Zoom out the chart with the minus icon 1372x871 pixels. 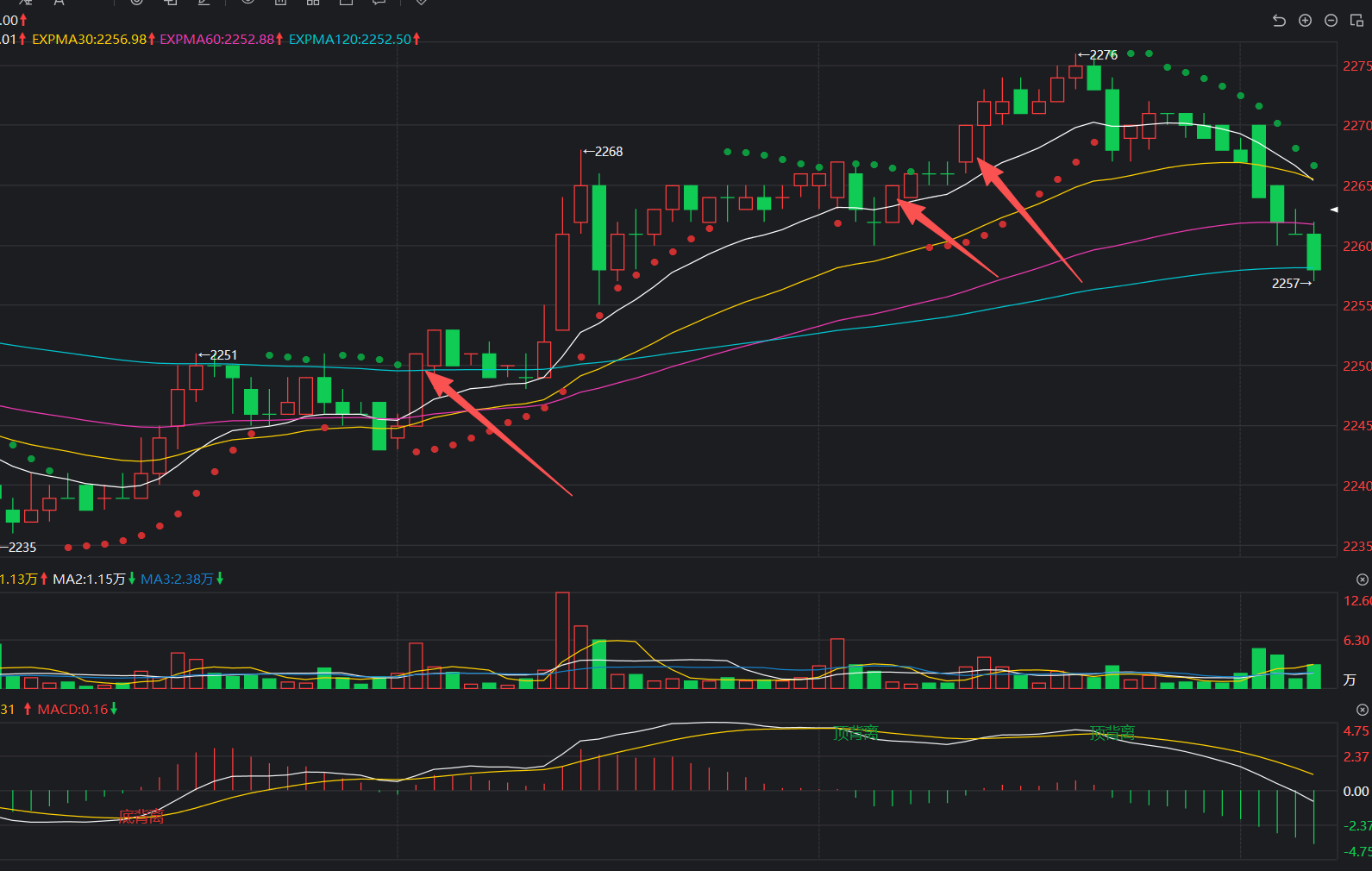click(x=1331, y=21)
